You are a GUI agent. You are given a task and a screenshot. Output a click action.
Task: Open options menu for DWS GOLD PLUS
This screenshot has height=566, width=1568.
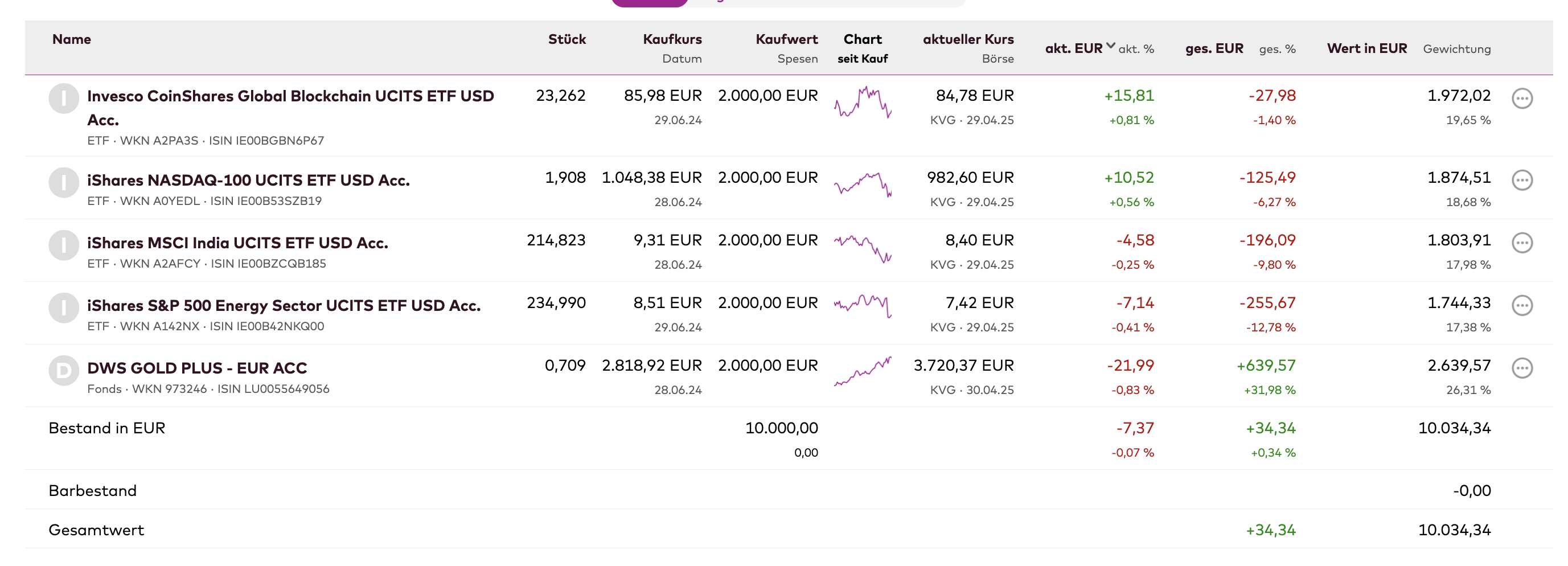(x=1522, y=368)
